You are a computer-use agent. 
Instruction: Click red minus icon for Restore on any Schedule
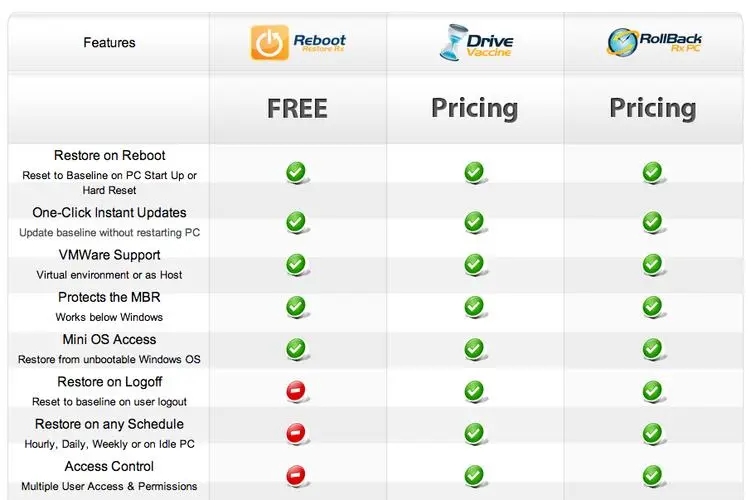(x=296, y=433)
